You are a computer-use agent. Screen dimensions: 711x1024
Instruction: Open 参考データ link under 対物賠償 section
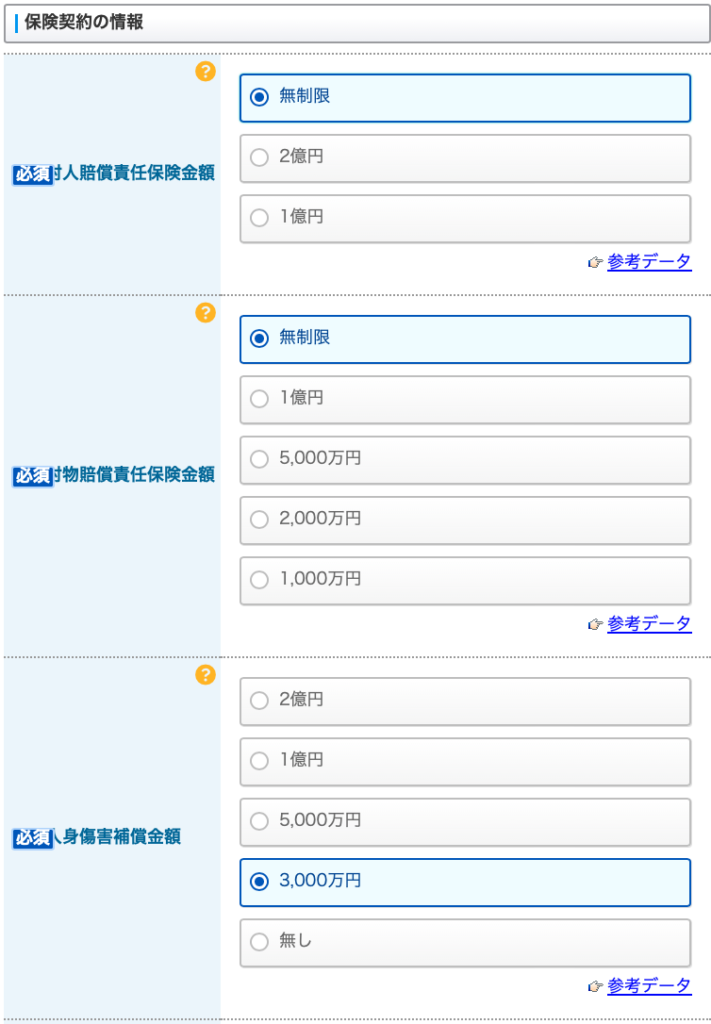point(649,624)
